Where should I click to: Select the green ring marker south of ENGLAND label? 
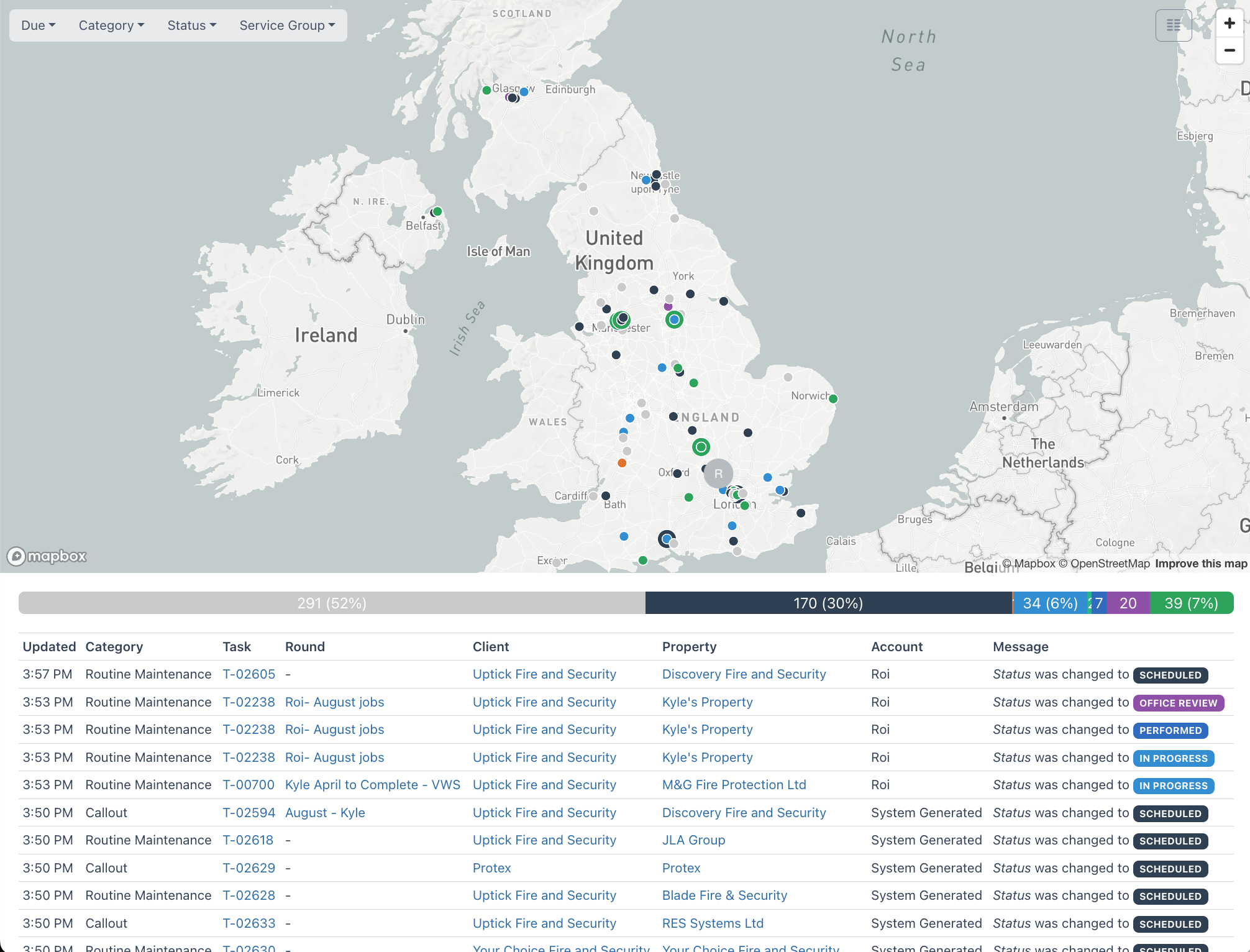click(x=701, y=447)
